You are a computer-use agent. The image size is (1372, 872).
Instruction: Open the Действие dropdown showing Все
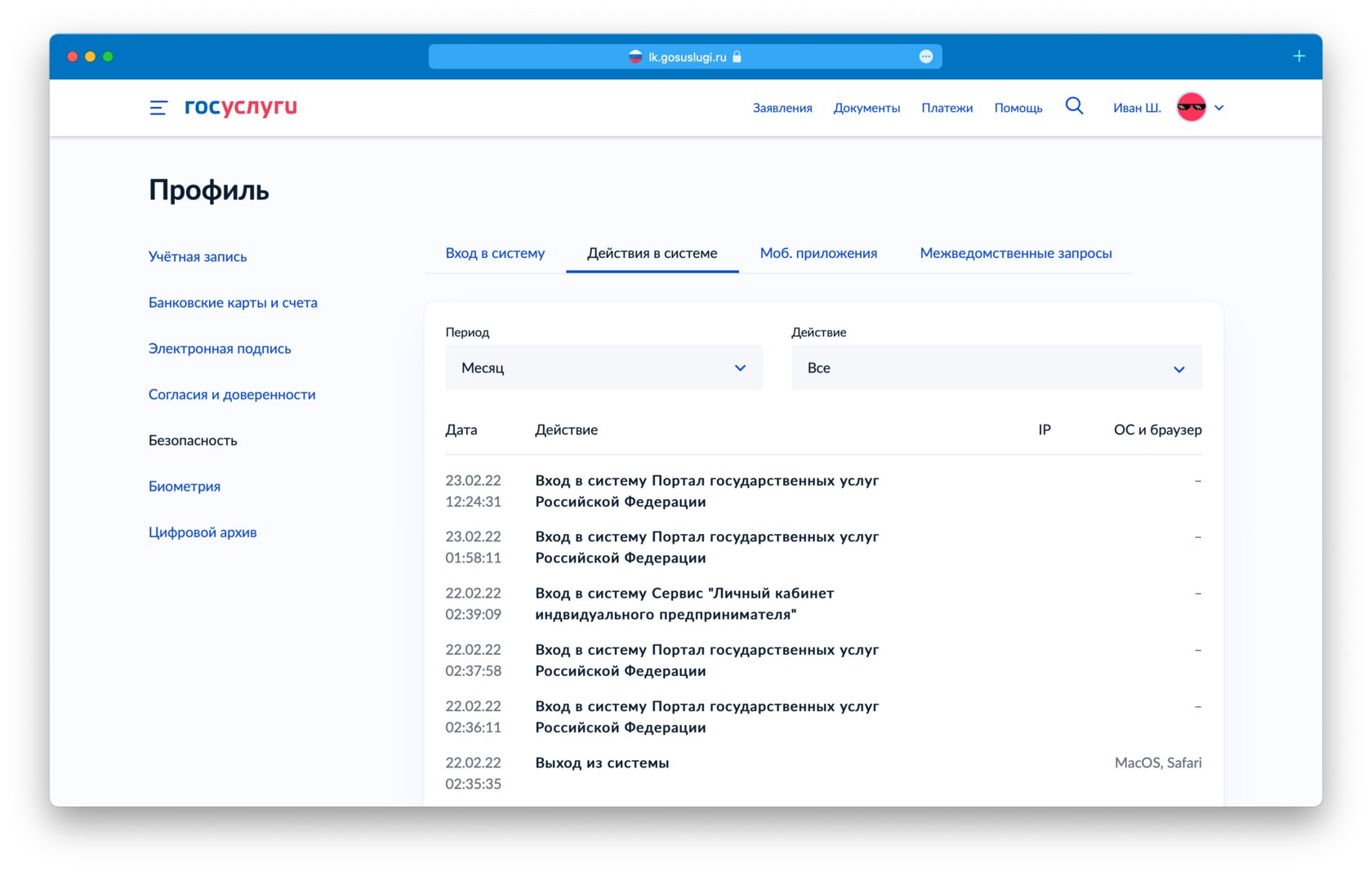pos(996,367)
